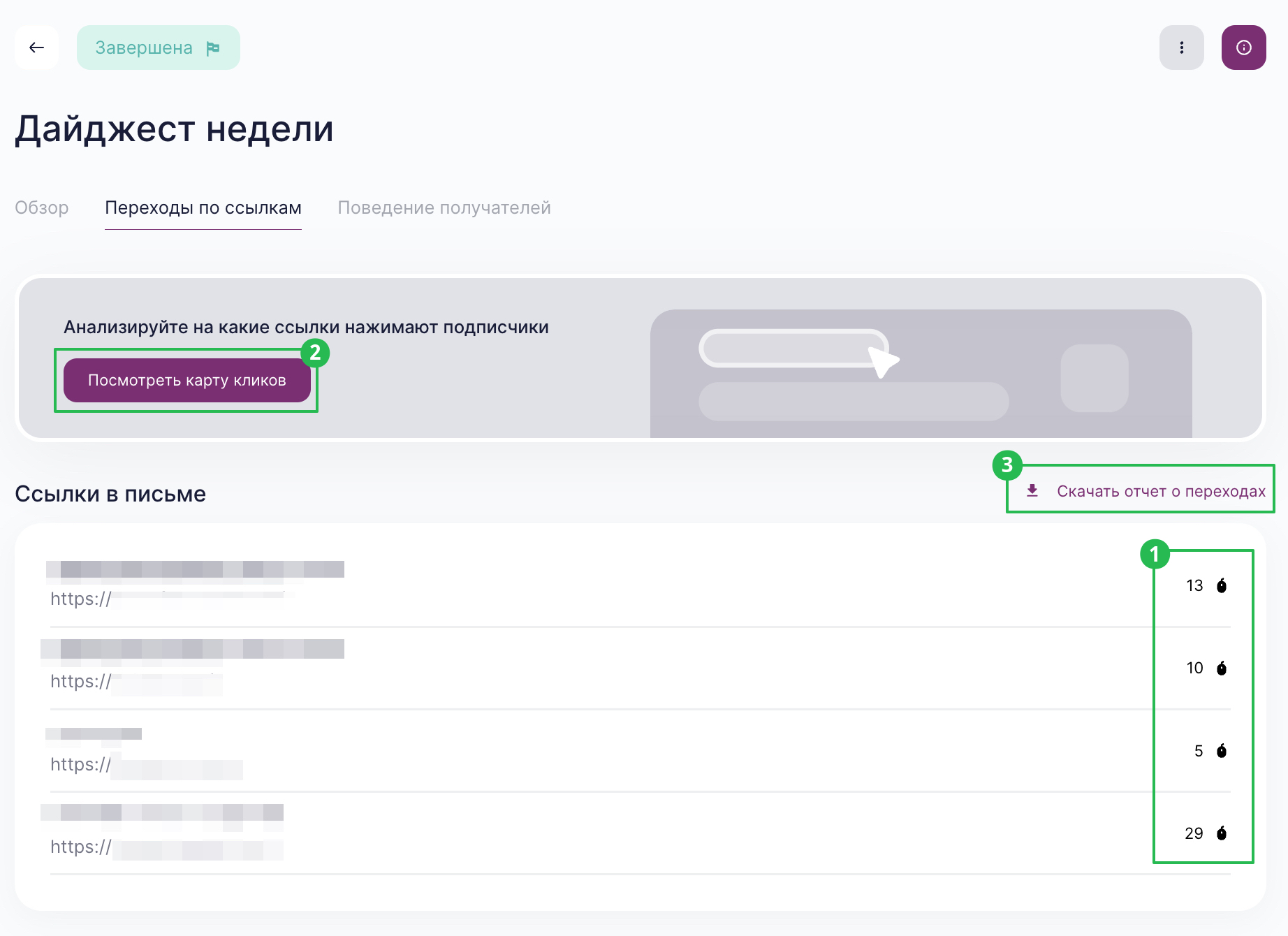The height and width of the screenshot is (936, 1288).
Task: Open the three-dot options menu
Action: (1181, 47)
